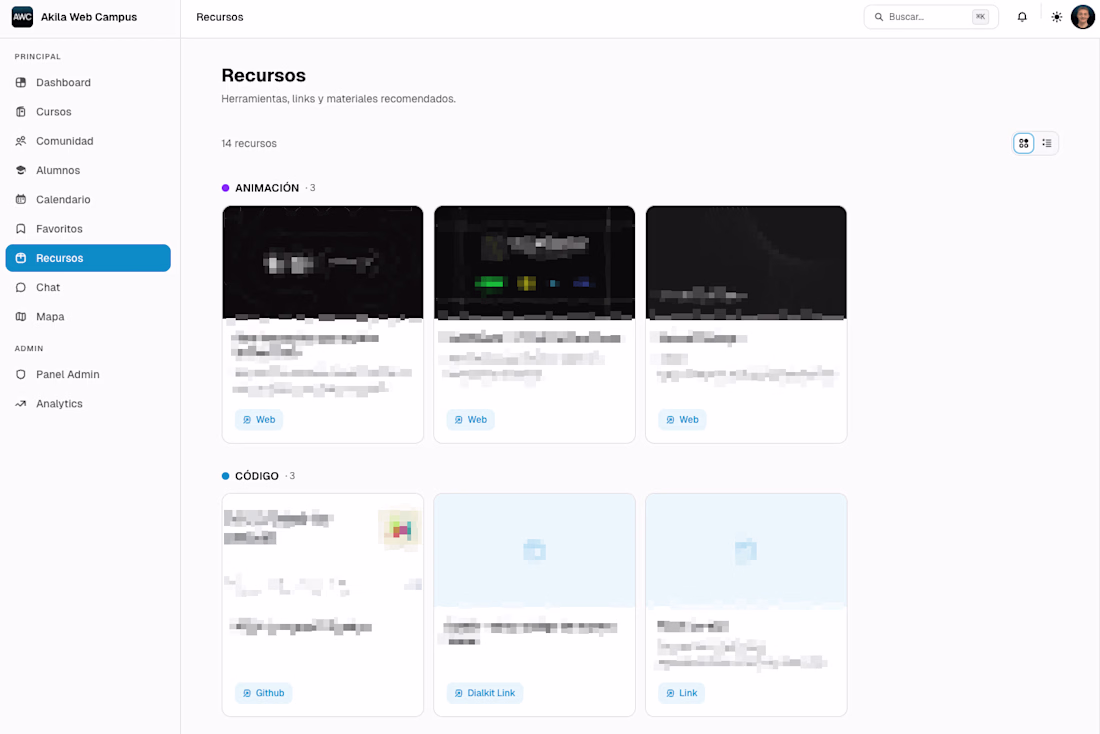Image resolution: width=1100 pixels, height=734 pixels.
Task: Click the Dashboard grid icon
Action: [21, 83]
